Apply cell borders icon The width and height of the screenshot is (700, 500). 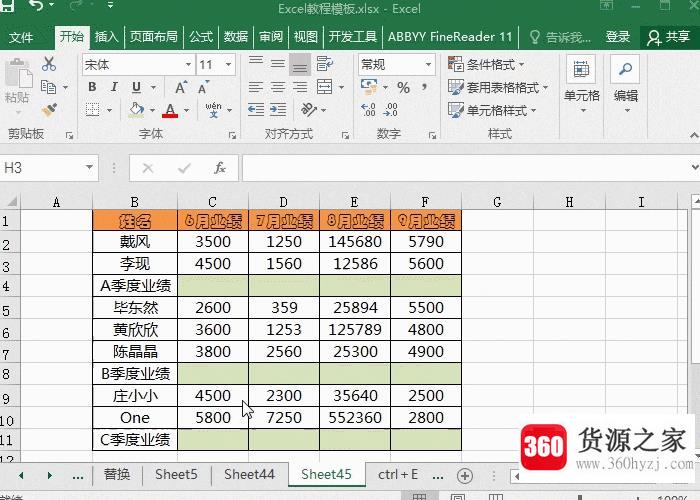(92, 109)
